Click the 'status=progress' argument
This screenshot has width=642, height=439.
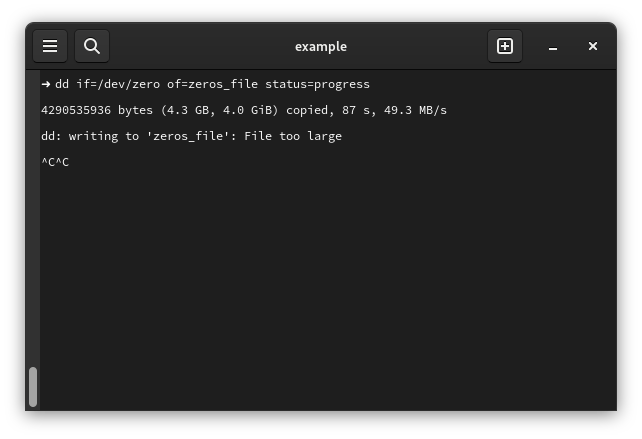click(317, 84)
